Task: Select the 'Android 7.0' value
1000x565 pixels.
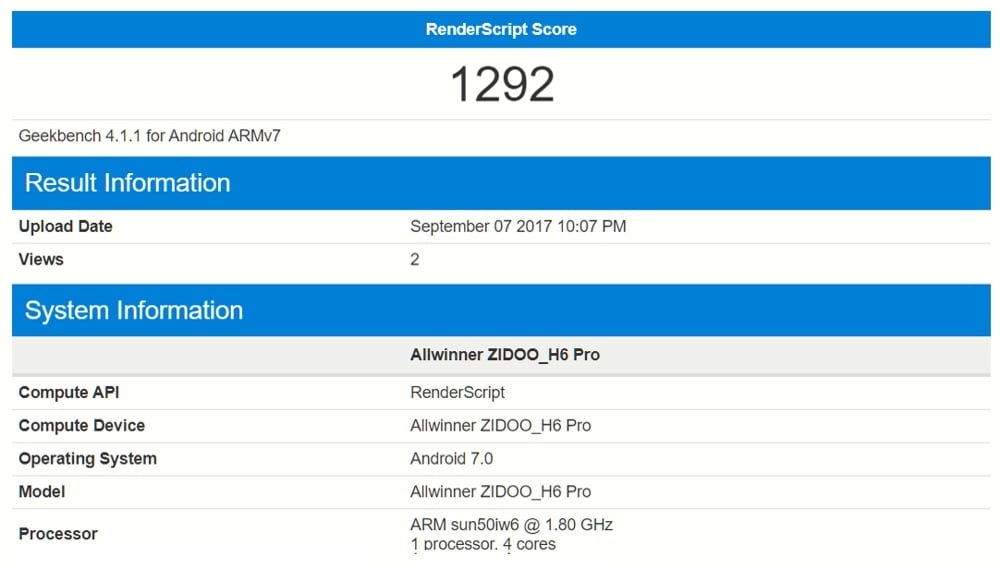Action: point(452,459)
